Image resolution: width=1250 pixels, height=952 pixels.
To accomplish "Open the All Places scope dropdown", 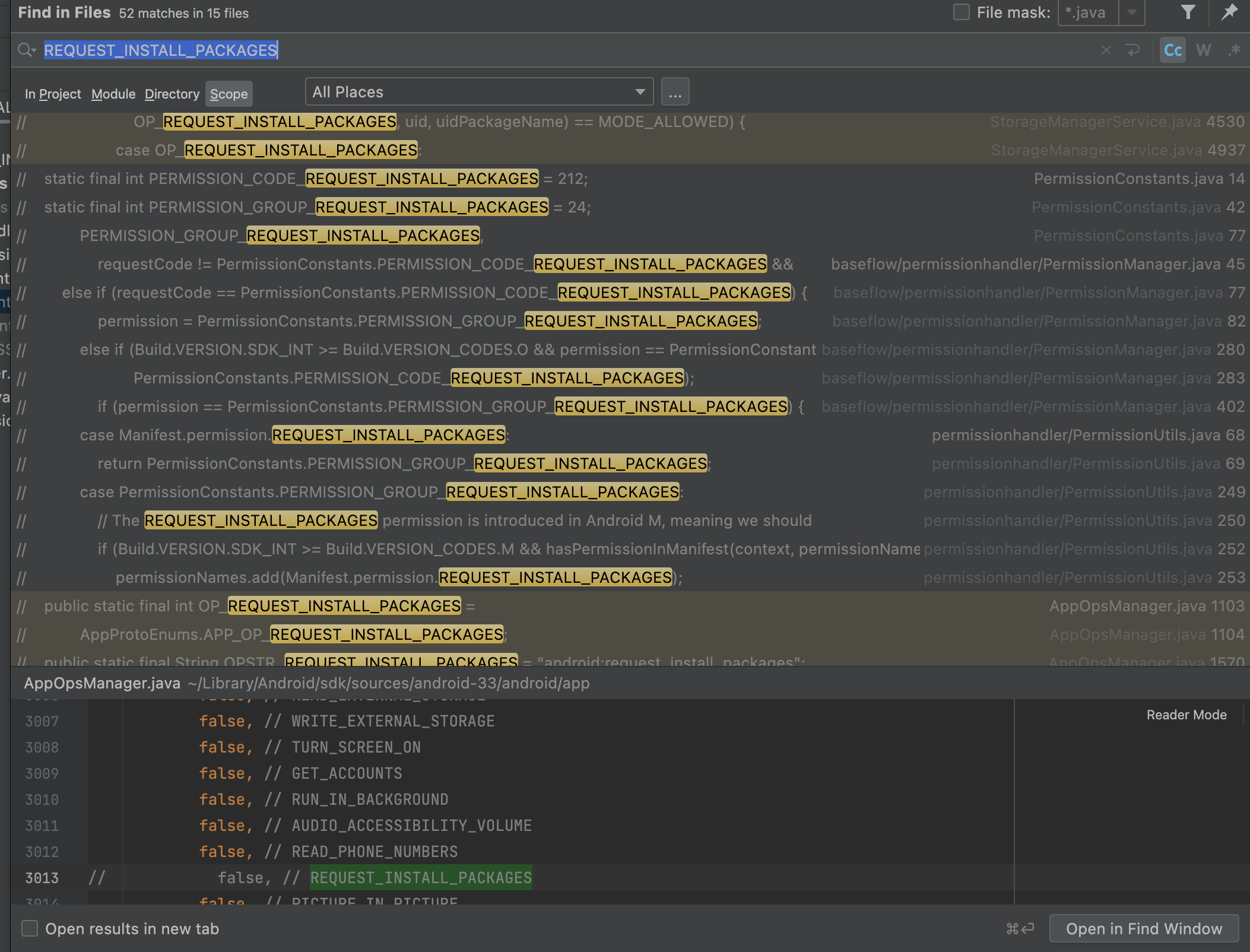I will (x=479, y=92).
